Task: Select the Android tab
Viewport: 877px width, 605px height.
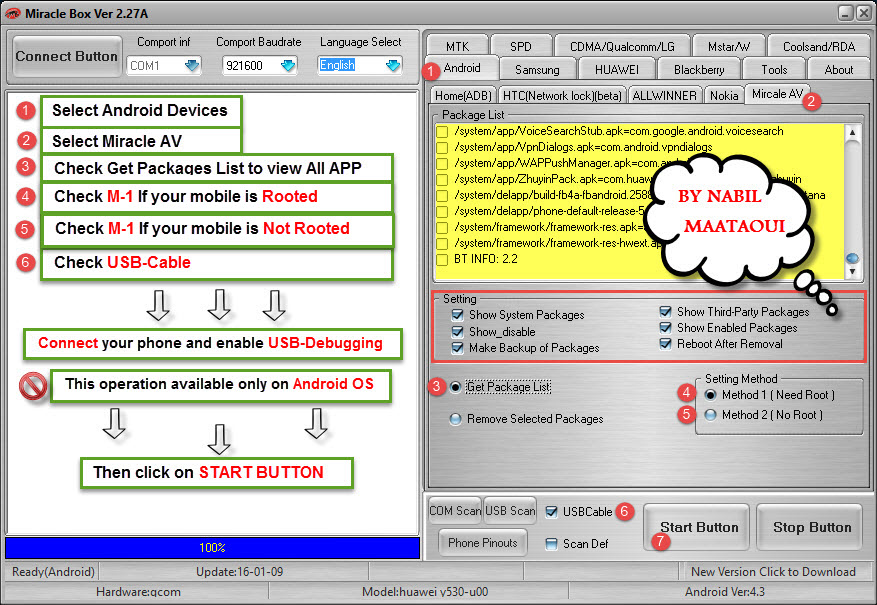Action: 462,68
